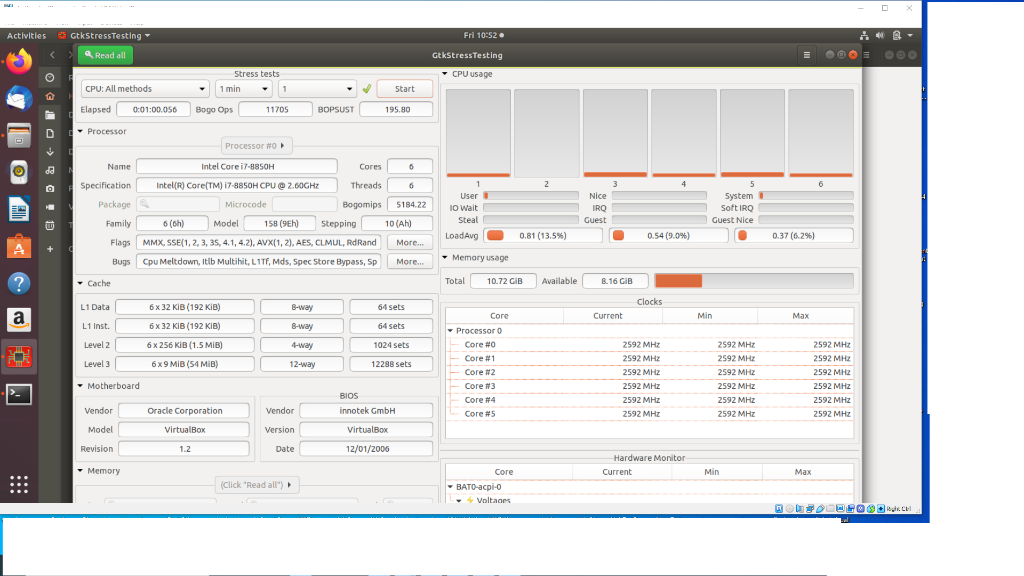Open Firefox from the dock
This screenshot has height=576, width=1024.
(19, 62)
